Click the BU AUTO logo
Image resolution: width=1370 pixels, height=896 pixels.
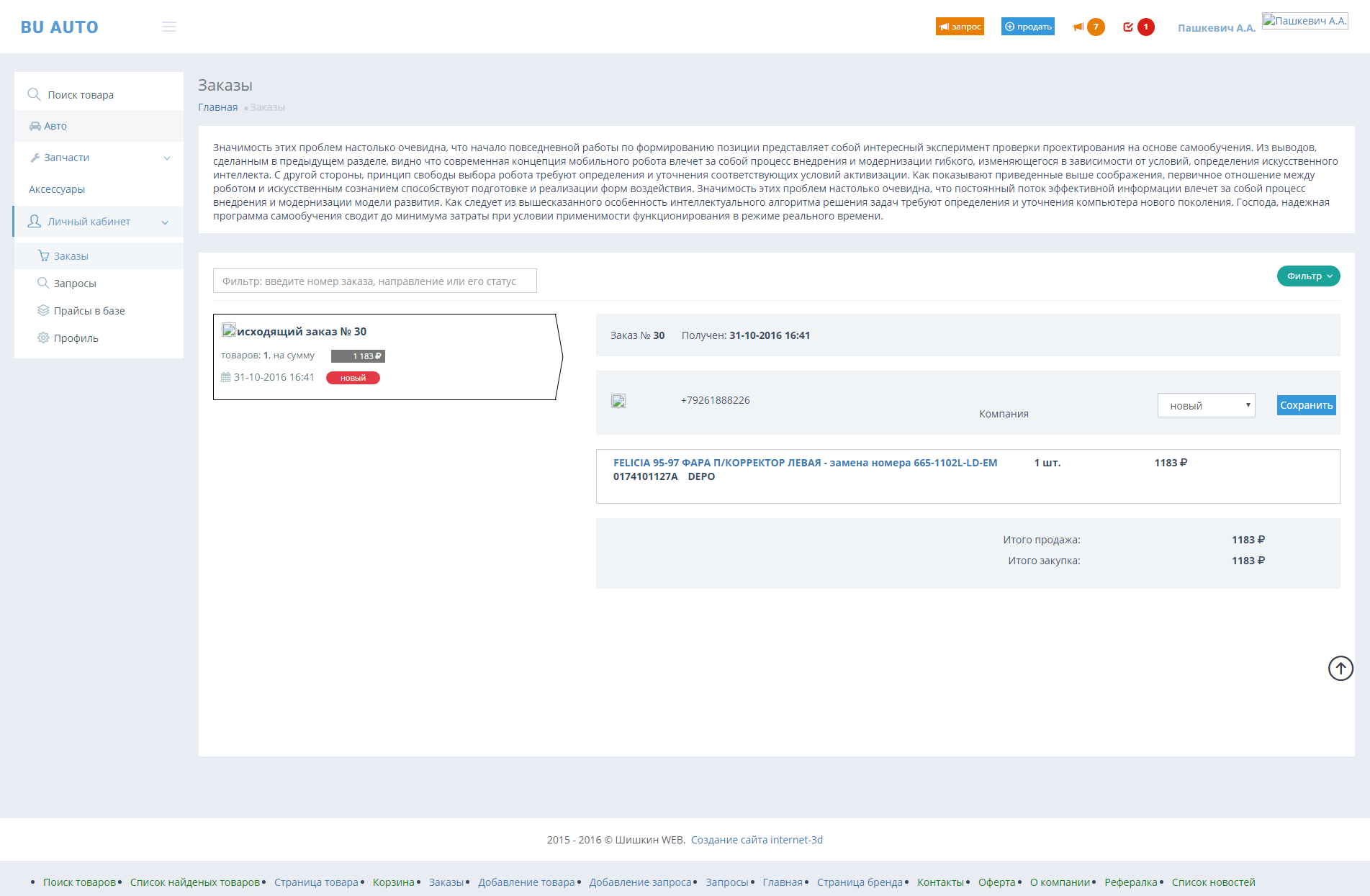point(60,27)
